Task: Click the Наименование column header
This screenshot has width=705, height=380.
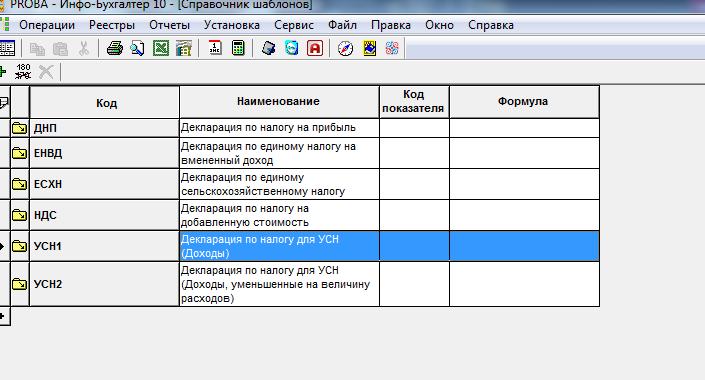Action: pos(279,103)
